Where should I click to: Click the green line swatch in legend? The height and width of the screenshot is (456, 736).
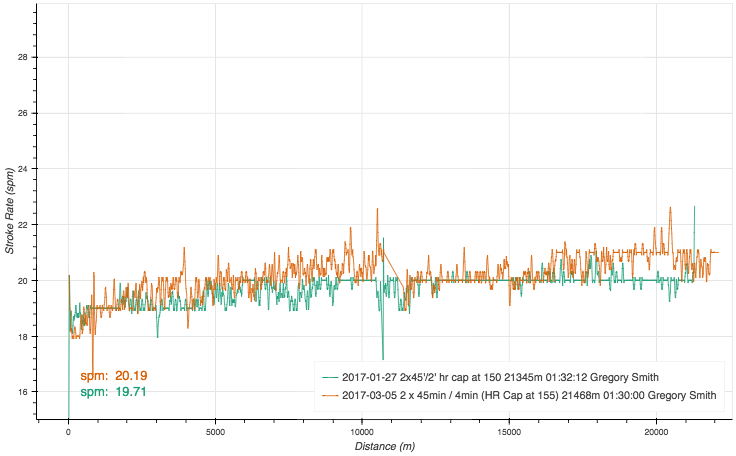coord(330,377)
